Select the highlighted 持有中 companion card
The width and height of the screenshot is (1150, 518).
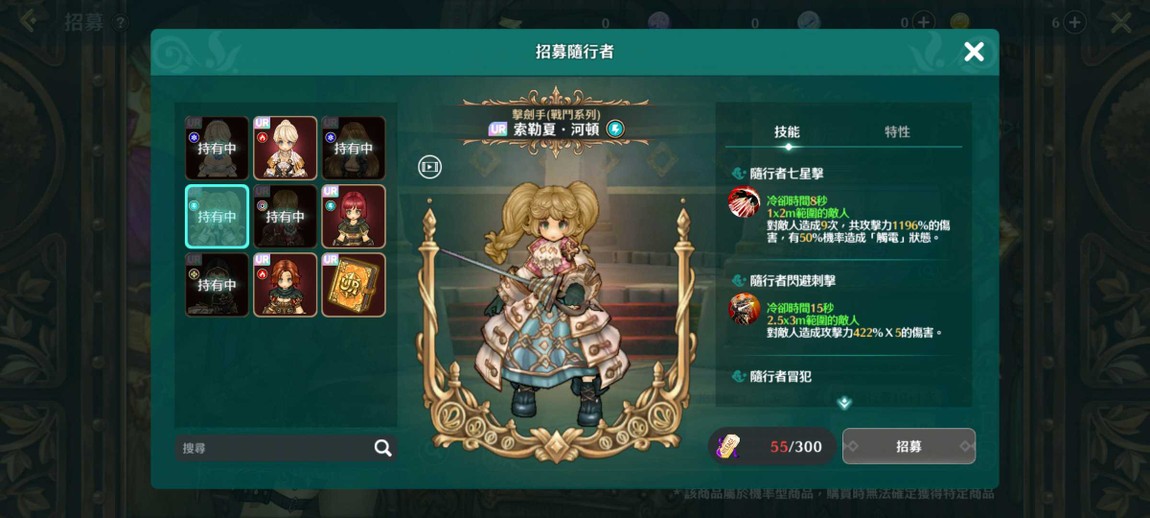[217, 216]
